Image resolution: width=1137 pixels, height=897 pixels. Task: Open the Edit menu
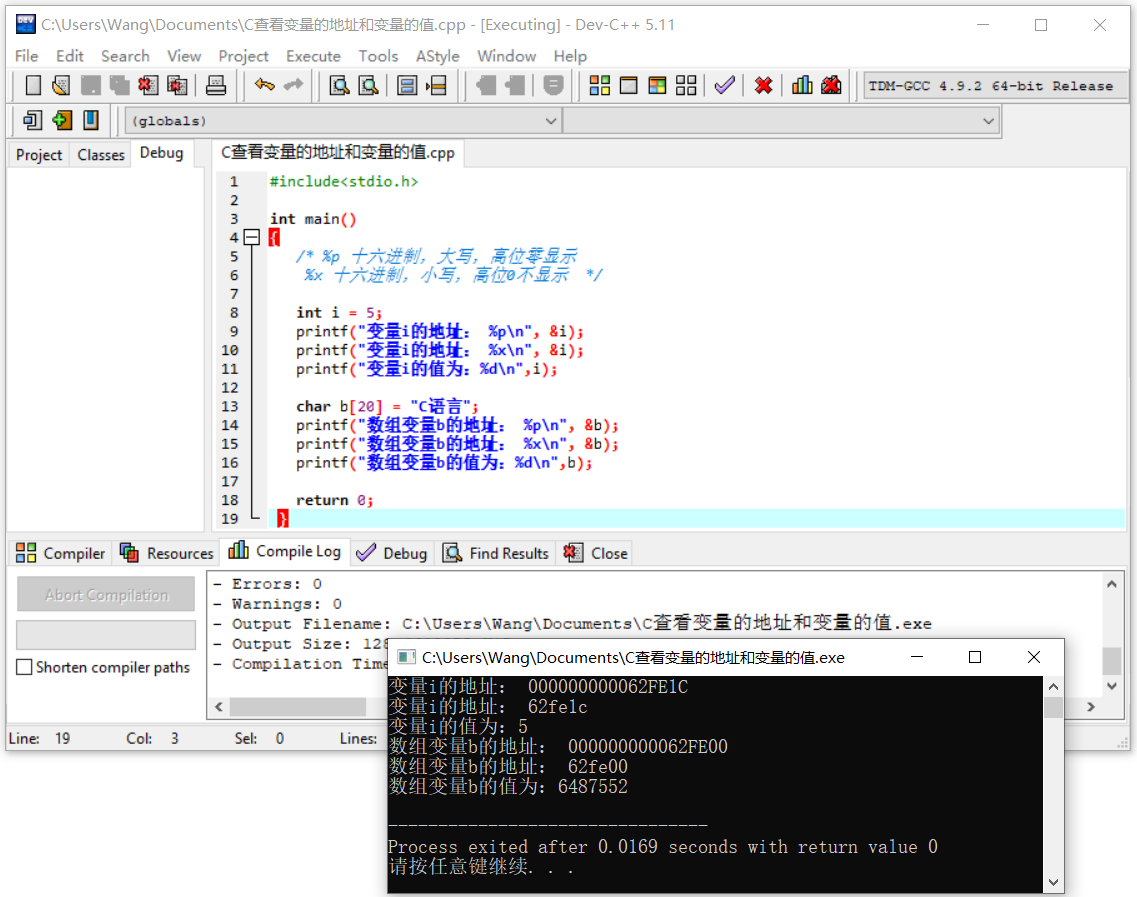coord(70,56)
